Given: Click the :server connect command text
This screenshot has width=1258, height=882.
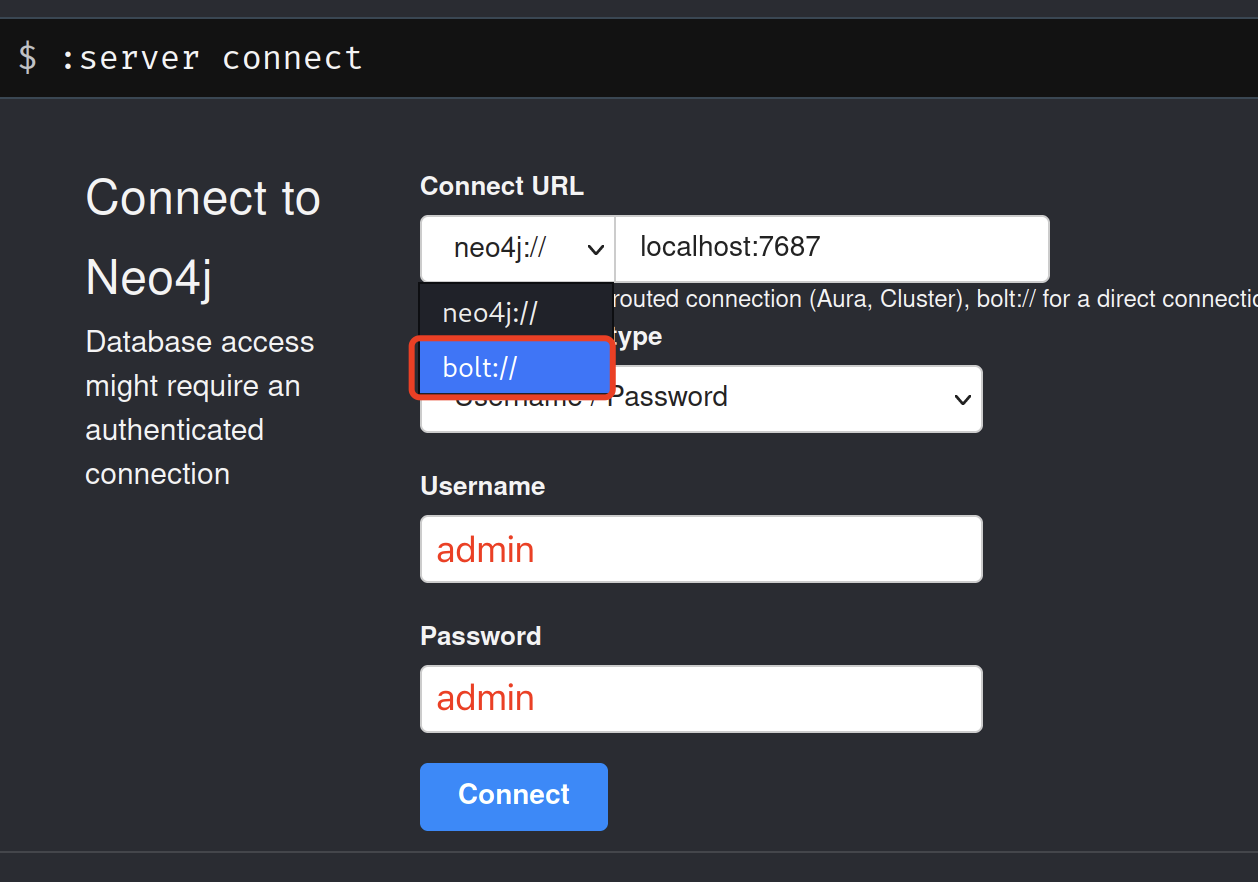Looking at the screenshot, I should click(x=210, y=58).
